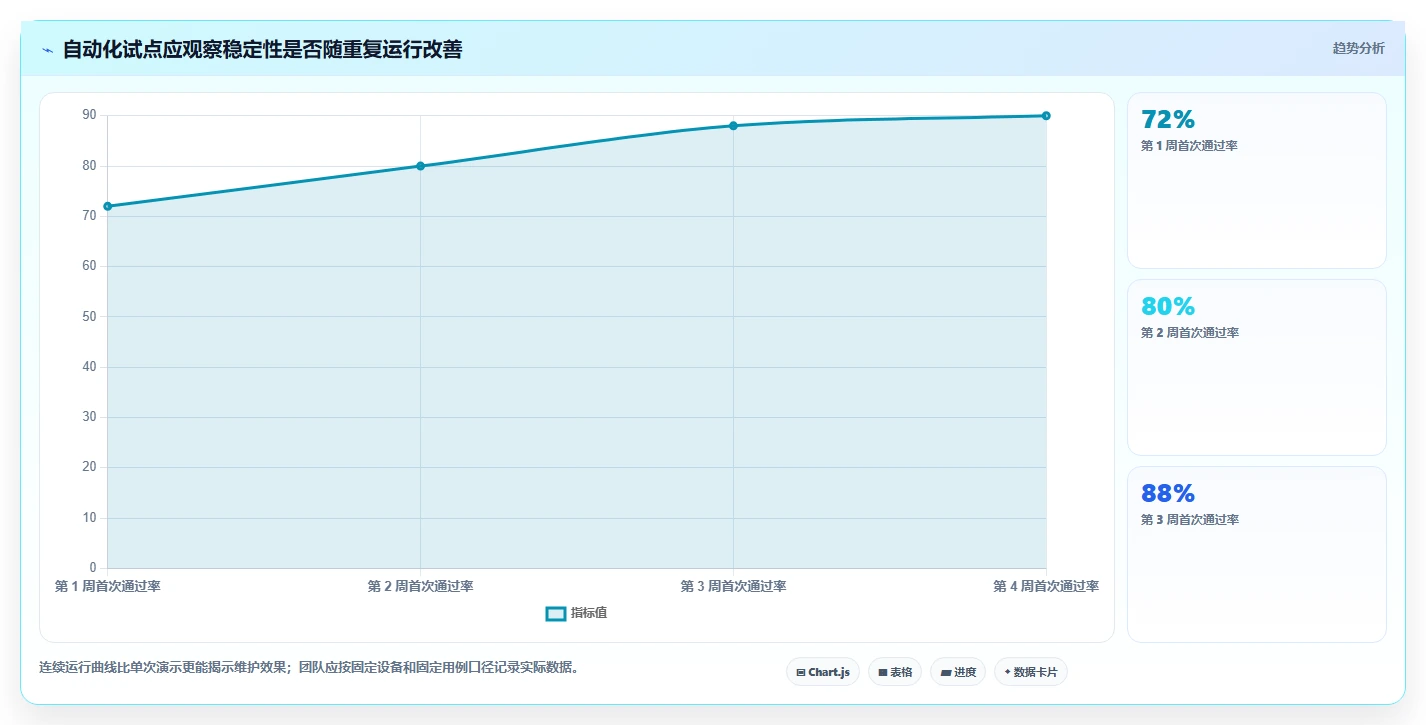Select the Chart.js tag

tap(823, 672)
